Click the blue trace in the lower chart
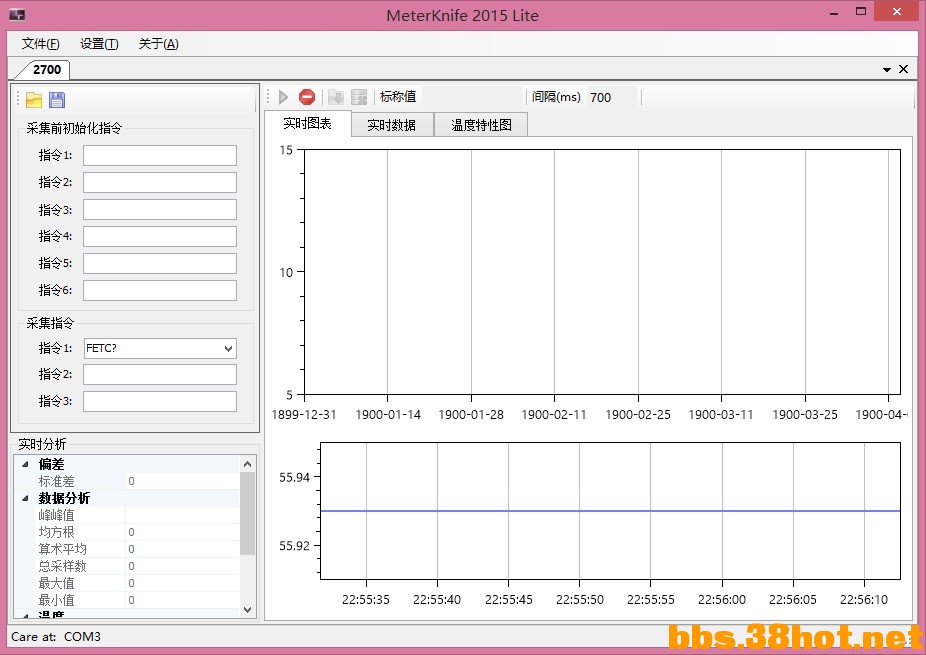Image resolution: width=926 pixels, height=655 pixels. (x=610, y=511)
